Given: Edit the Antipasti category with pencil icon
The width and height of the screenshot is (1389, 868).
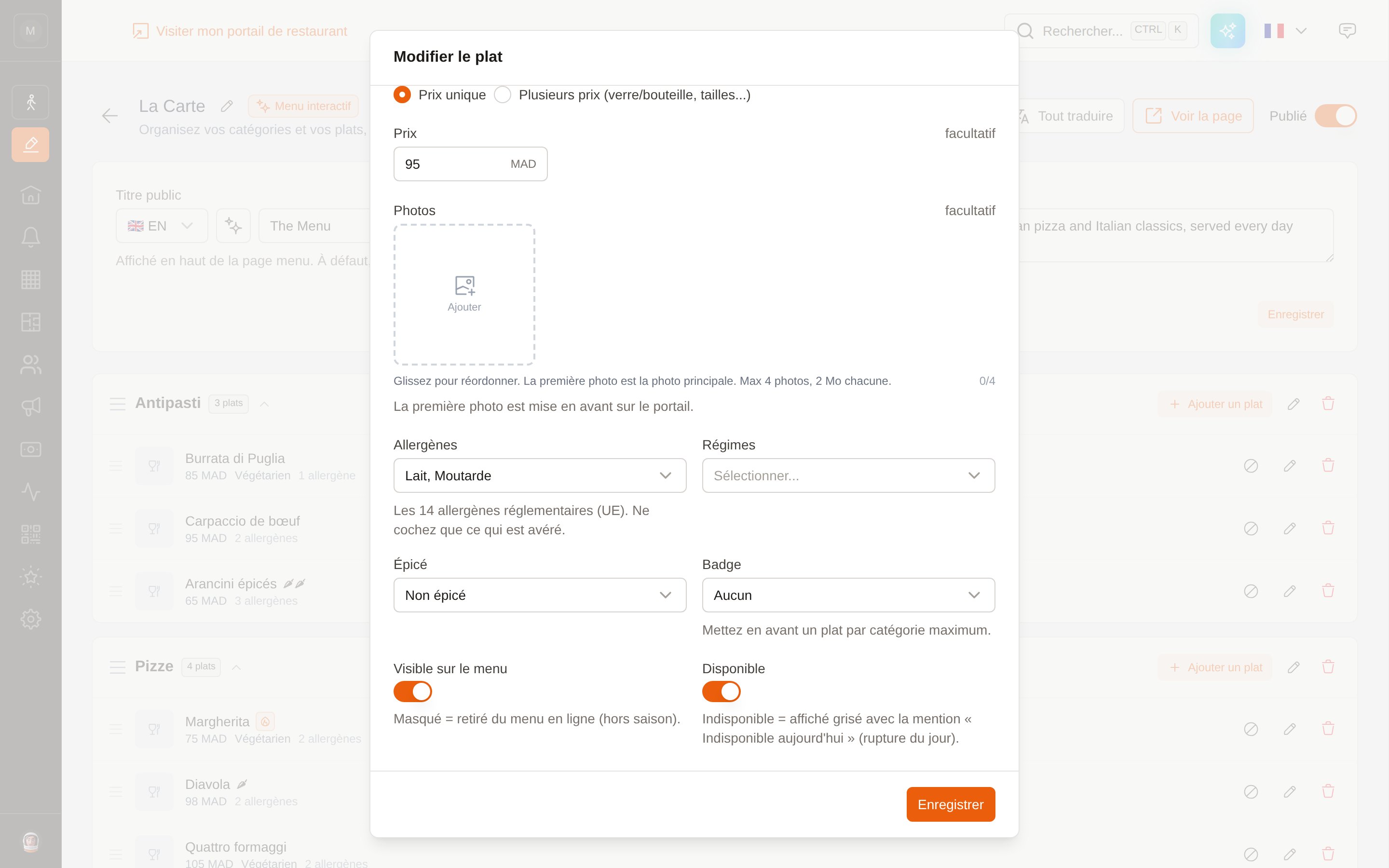Looking at the screenshot, I should pos(1293,404).
